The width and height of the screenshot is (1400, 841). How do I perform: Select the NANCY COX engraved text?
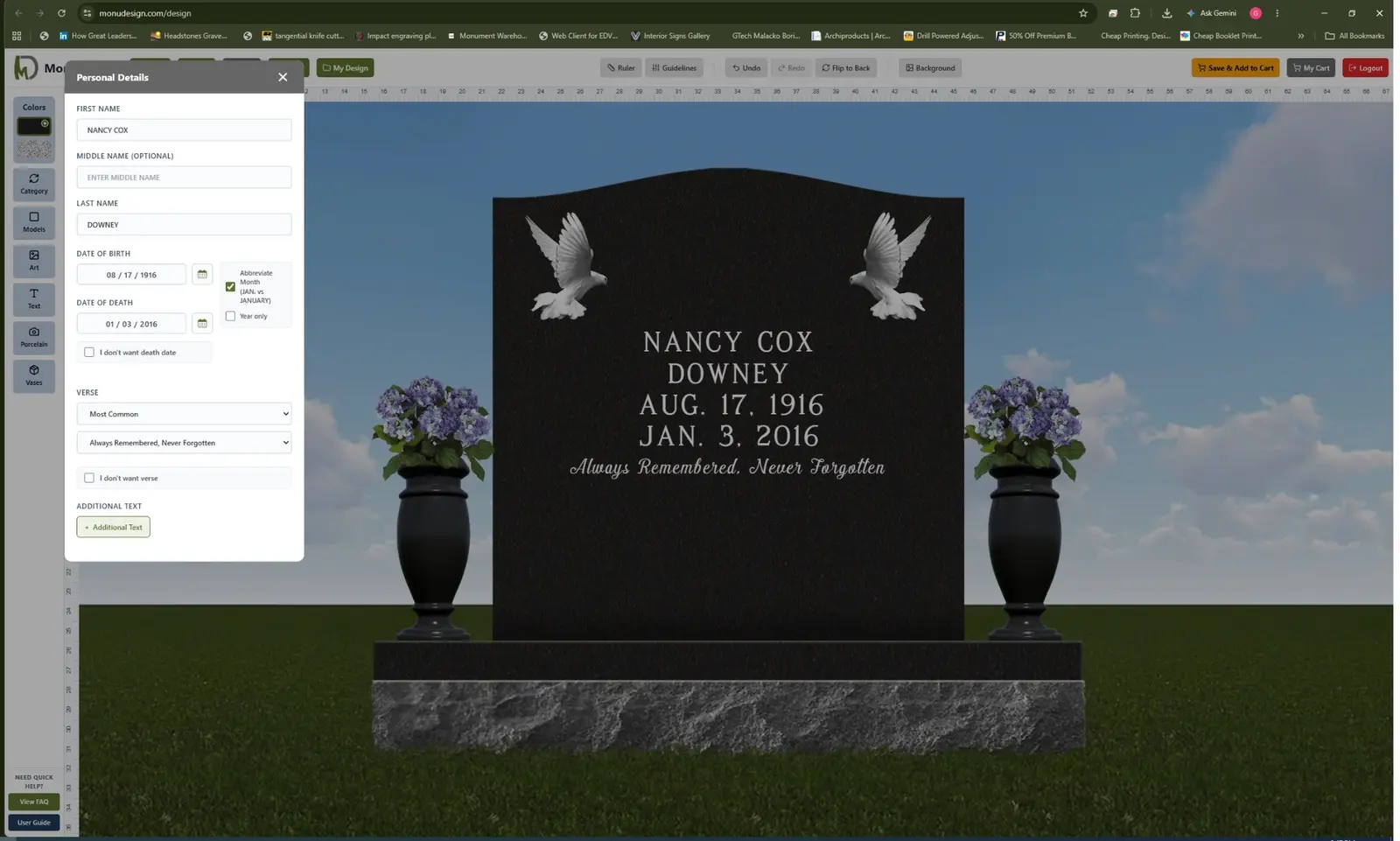coord(728,341)
